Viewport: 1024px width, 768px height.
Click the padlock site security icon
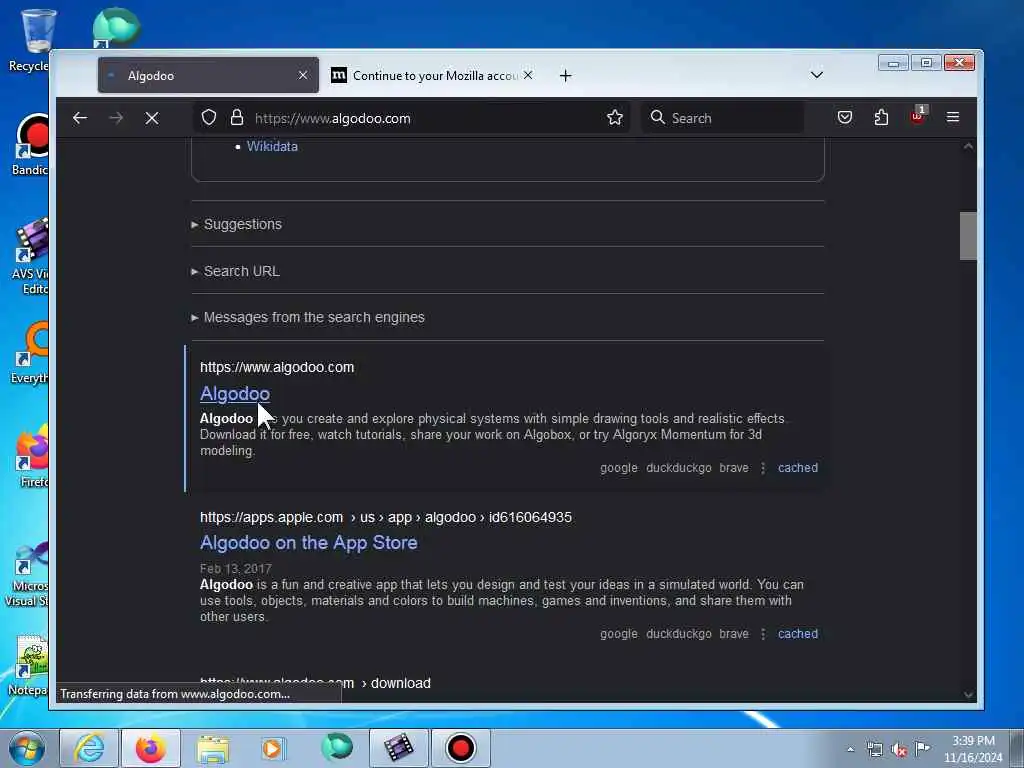pyautogui.click(x=237, y=118)
